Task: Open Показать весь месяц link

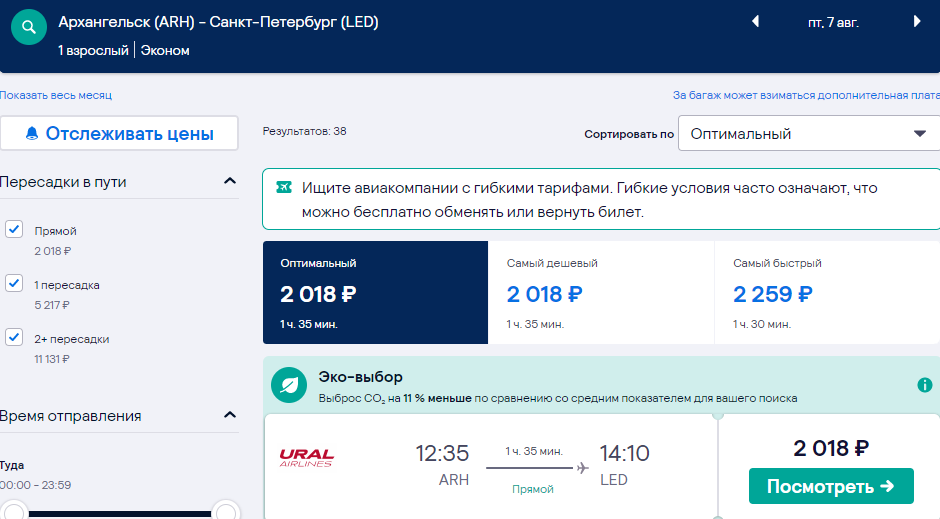Action: 56,95
